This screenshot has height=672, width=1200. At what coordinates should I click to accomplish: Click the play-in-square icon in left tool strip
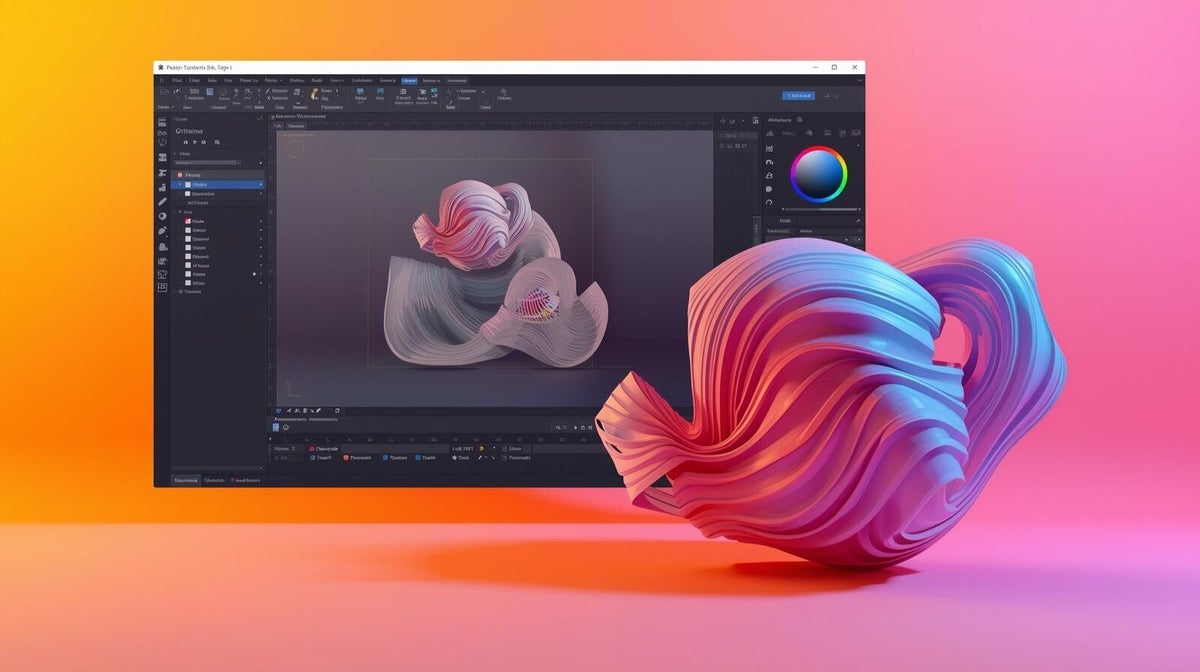(162, 287)
